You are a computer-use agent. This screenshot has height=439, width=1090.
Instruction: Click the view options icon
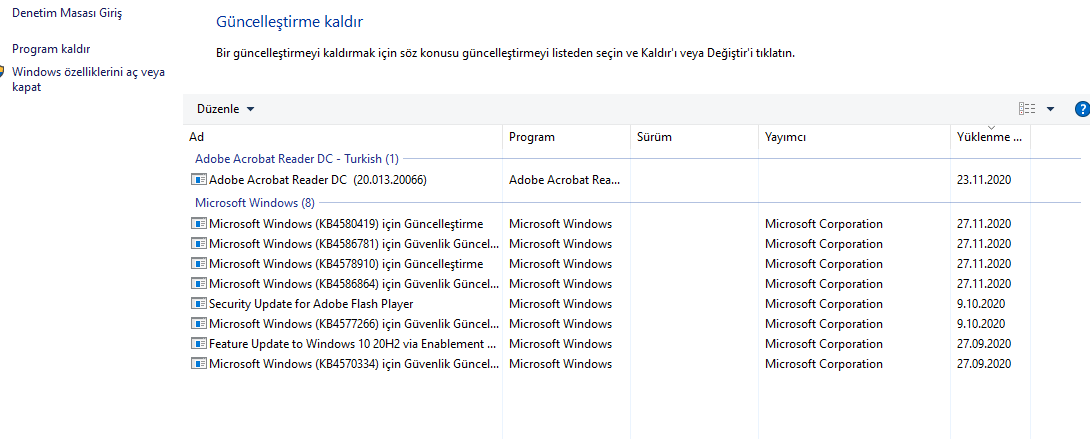tap(1027, 109)
